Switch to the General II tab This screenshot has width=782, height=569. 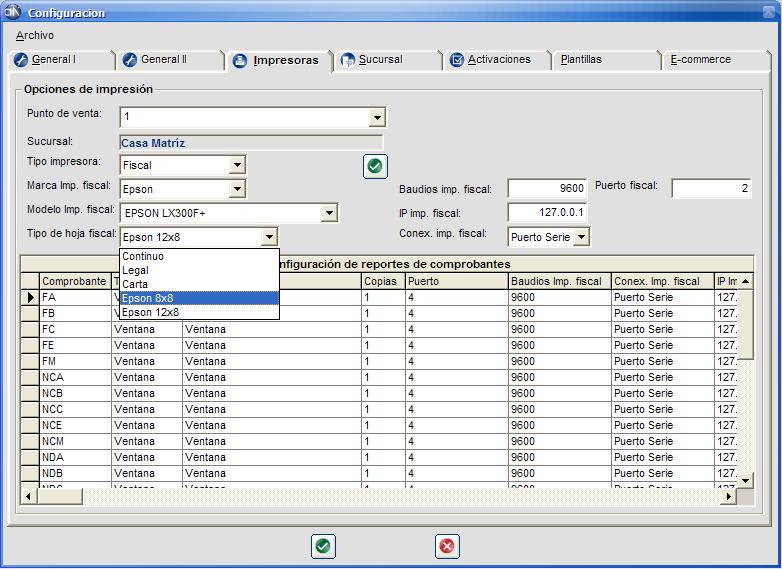172,60
